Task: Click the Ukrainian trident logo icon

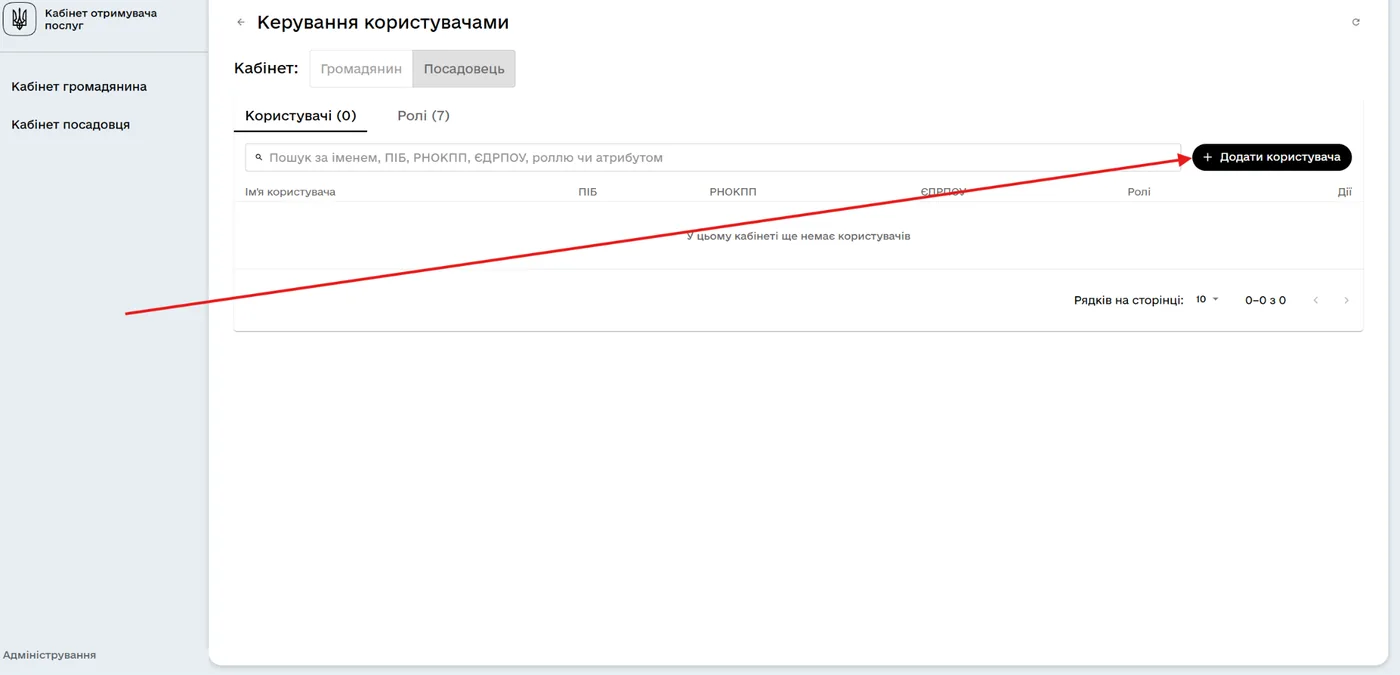Action: click(x=20, y=19)
